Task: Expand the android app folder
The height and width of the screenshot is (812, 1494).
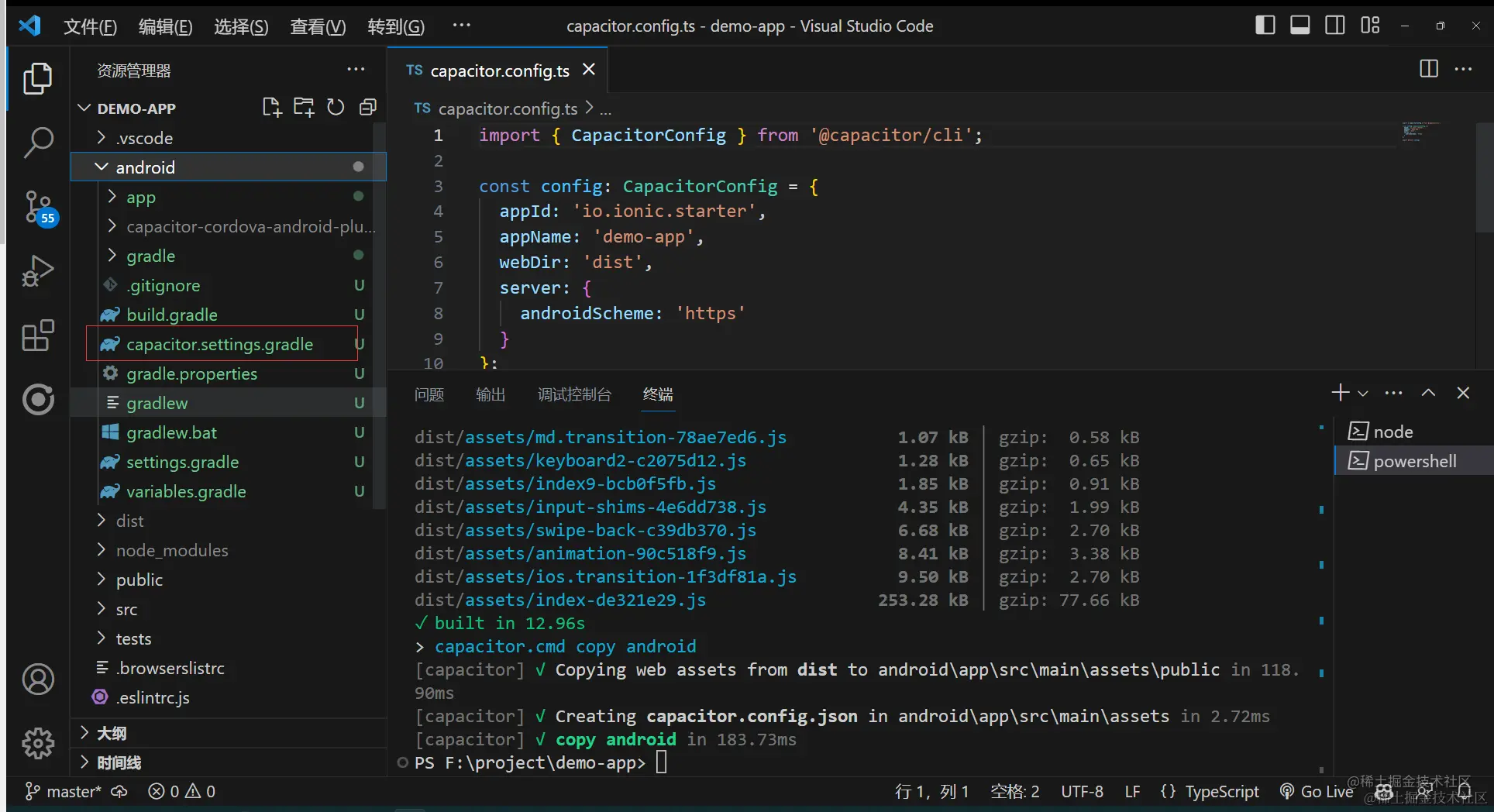Action: click(x=112, y=196)
